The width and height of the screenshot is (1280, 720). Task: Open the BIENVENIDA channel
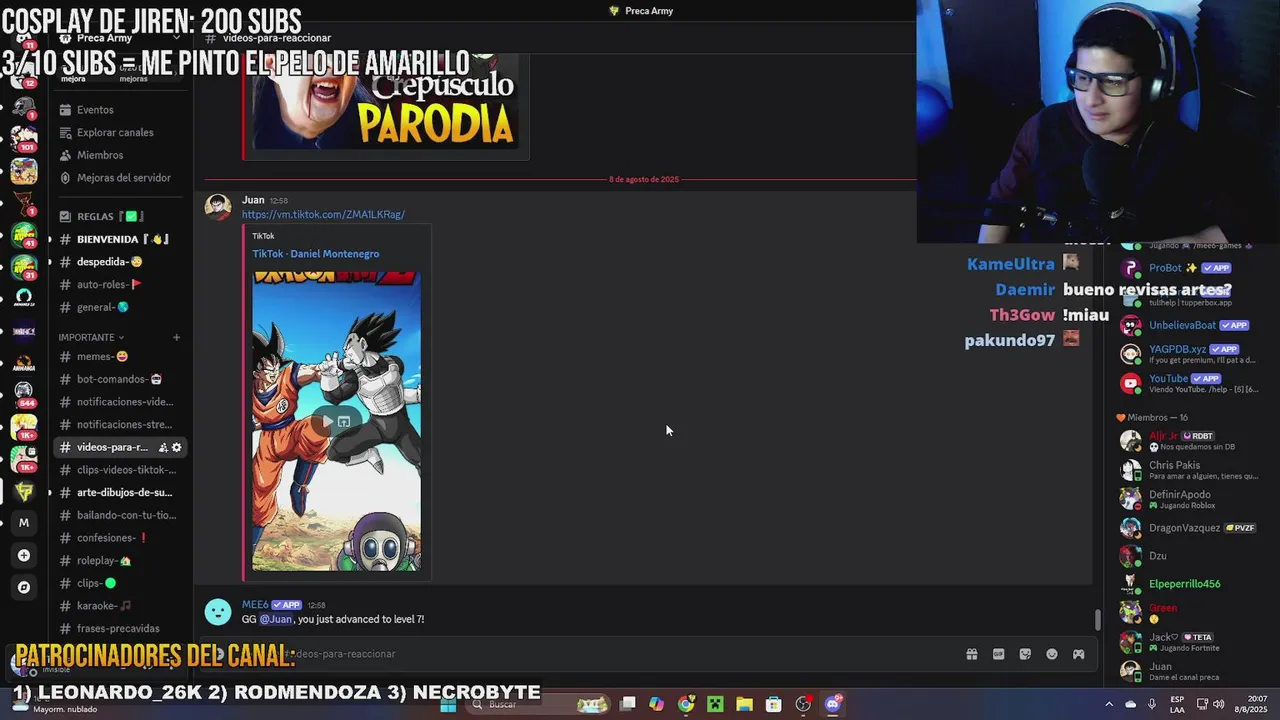coord(120,239)
